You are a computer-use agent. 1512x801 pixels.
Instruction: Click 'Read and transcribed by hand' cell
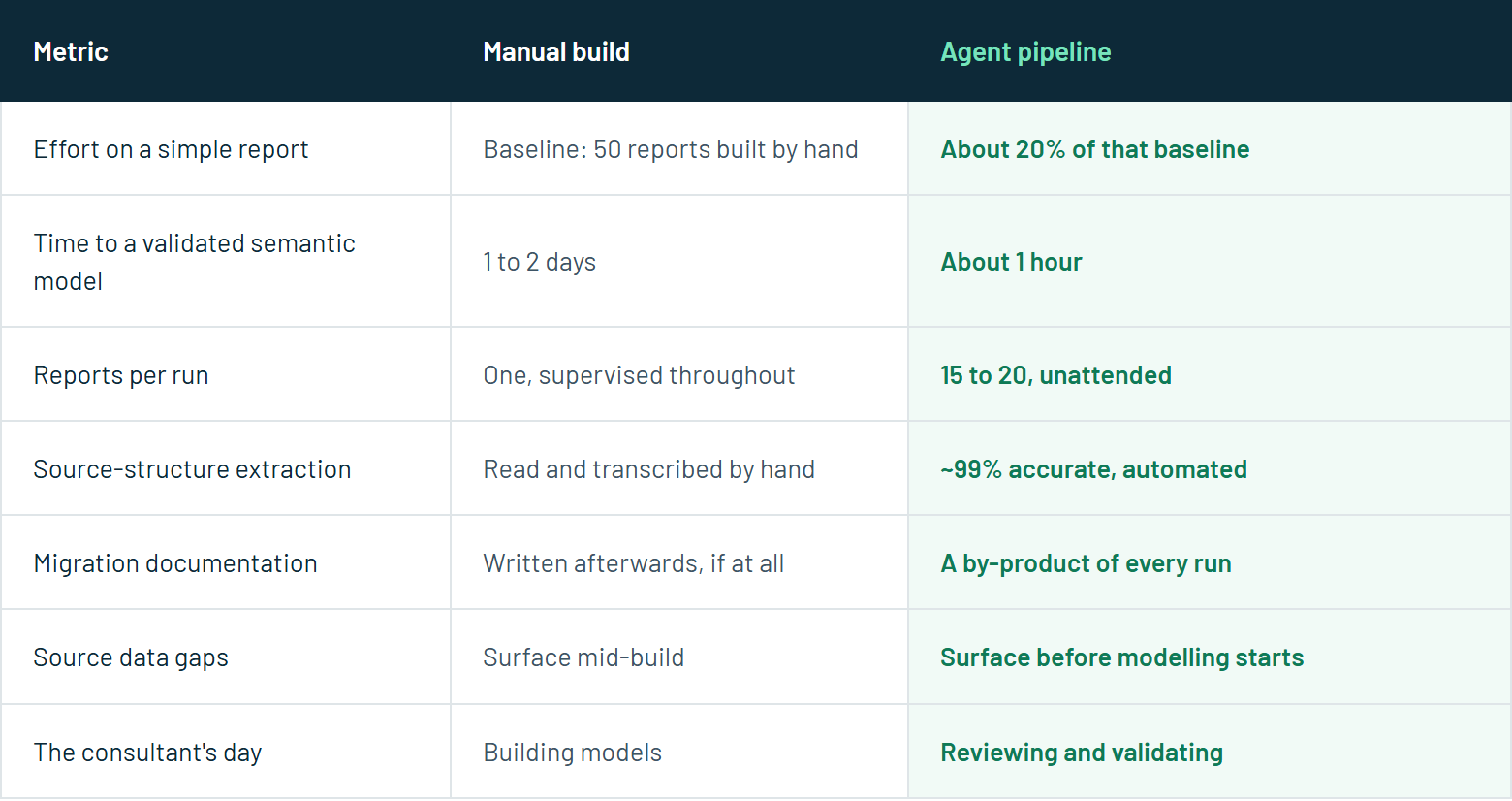tap(679, 469)
